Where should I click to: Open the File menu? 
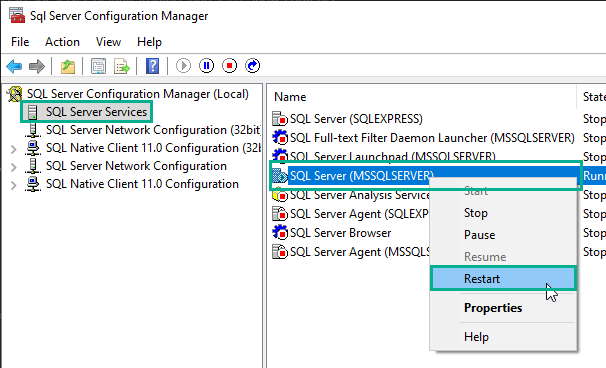pos(20,42)
